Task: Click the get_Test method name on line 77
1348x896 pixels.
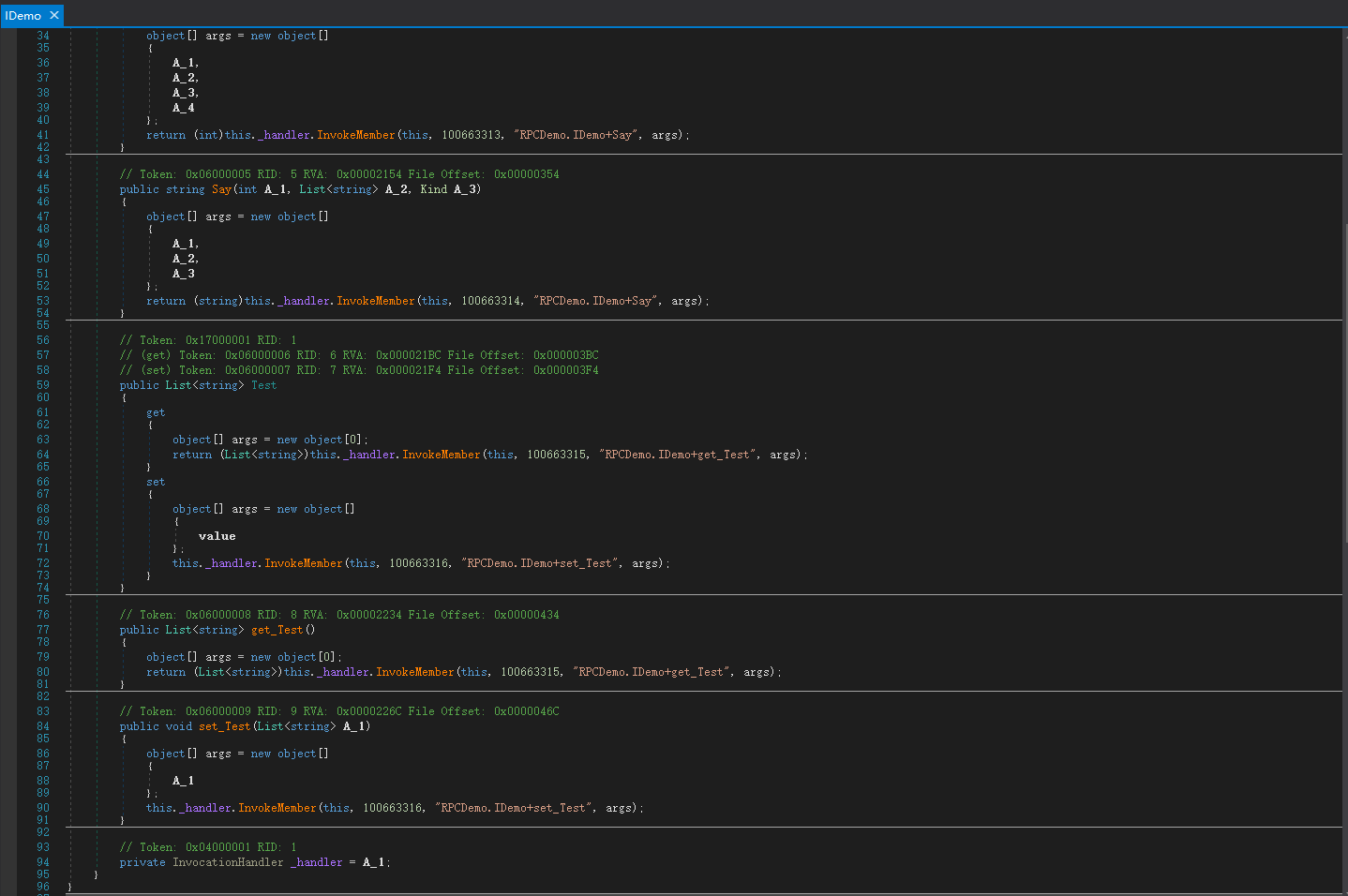Action: (277, 630)
